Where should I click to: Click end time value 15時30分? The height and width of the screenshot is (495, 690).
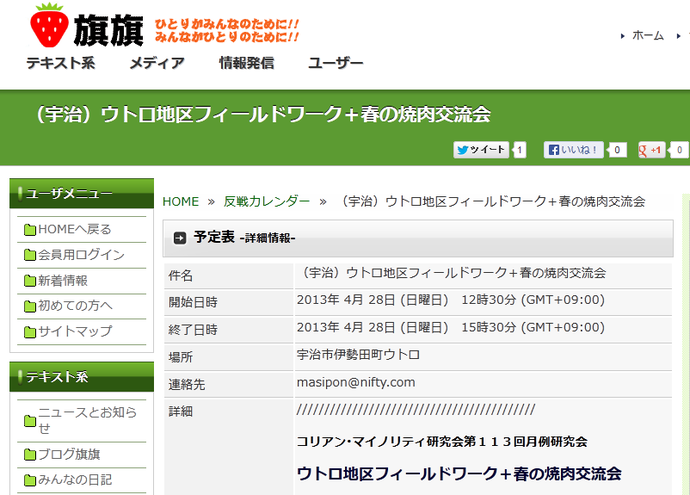click(488, 328)
